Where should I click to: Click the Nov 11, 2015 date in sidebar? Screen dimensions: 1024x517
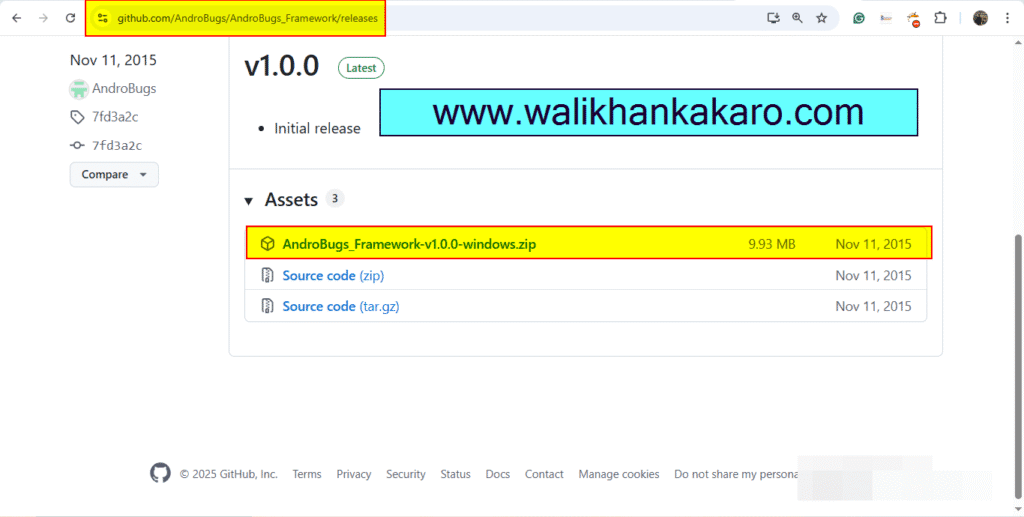113,60
